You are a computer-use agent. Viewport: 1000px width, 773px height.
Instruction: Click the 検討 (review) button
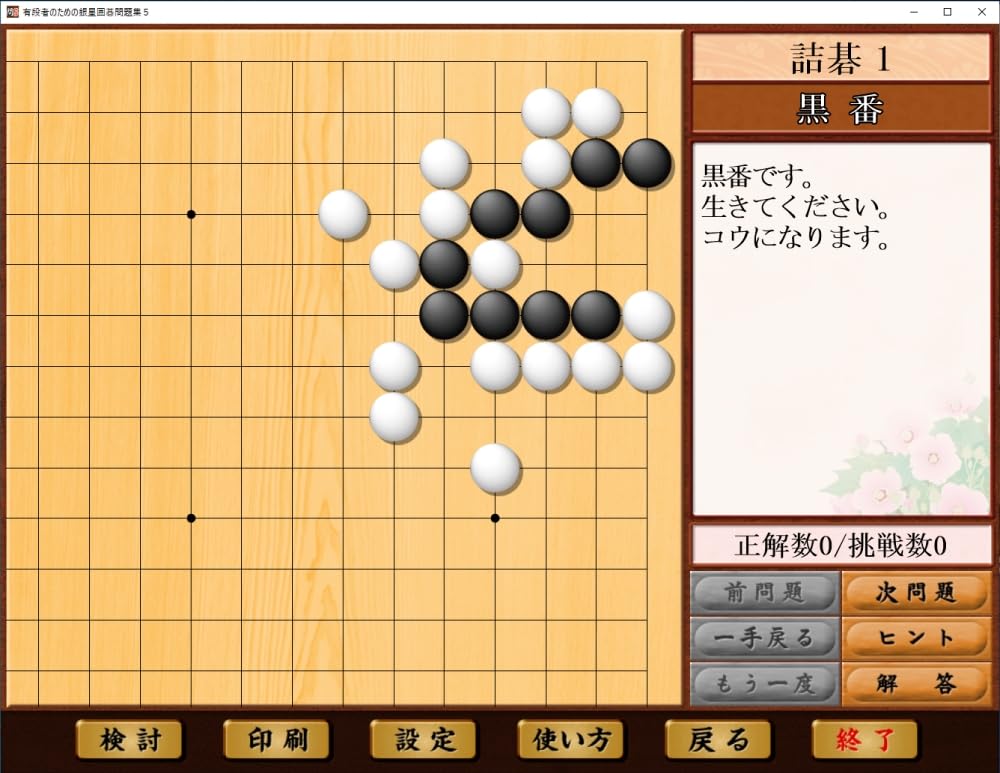115,740
